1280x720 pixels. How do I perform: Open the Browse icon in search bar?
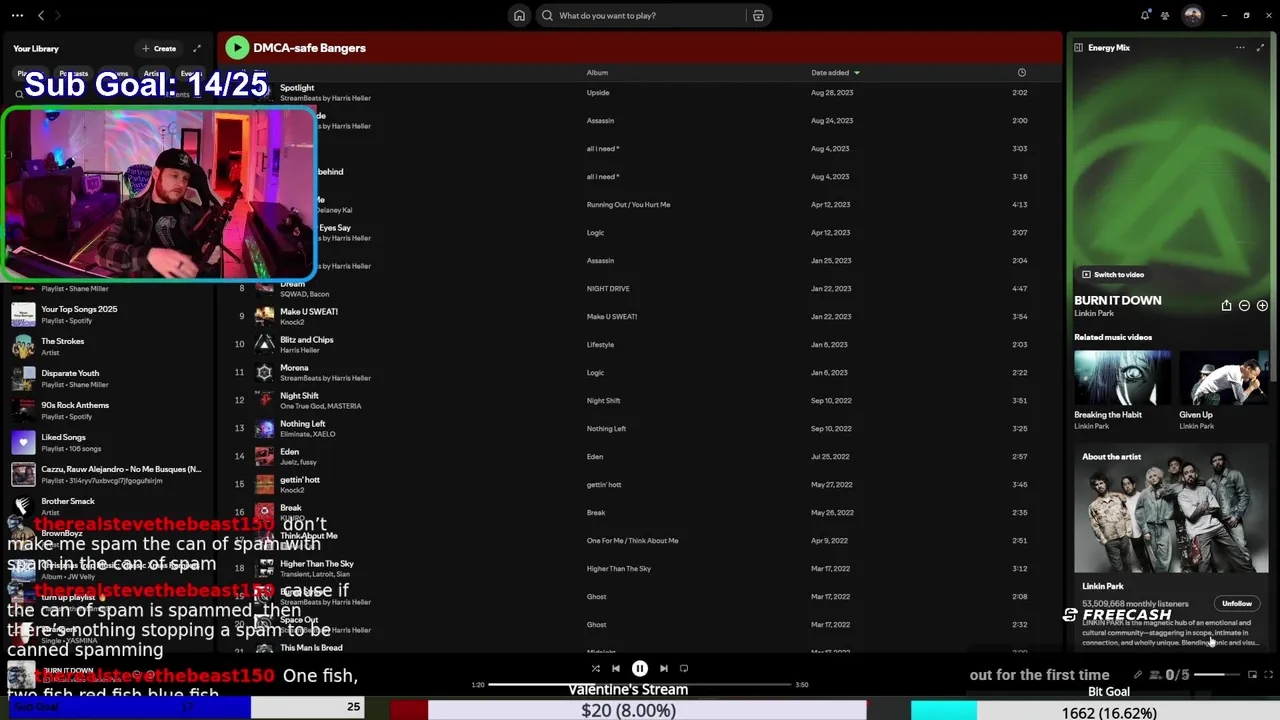758,15
